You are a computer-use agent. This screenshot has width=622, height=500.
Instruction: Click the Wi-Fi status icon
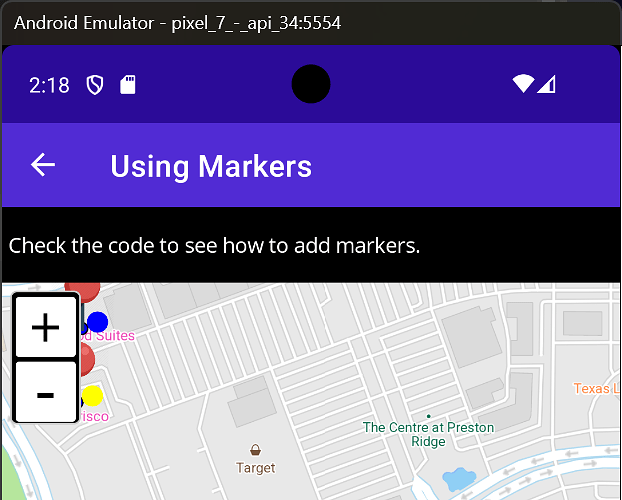523,85
